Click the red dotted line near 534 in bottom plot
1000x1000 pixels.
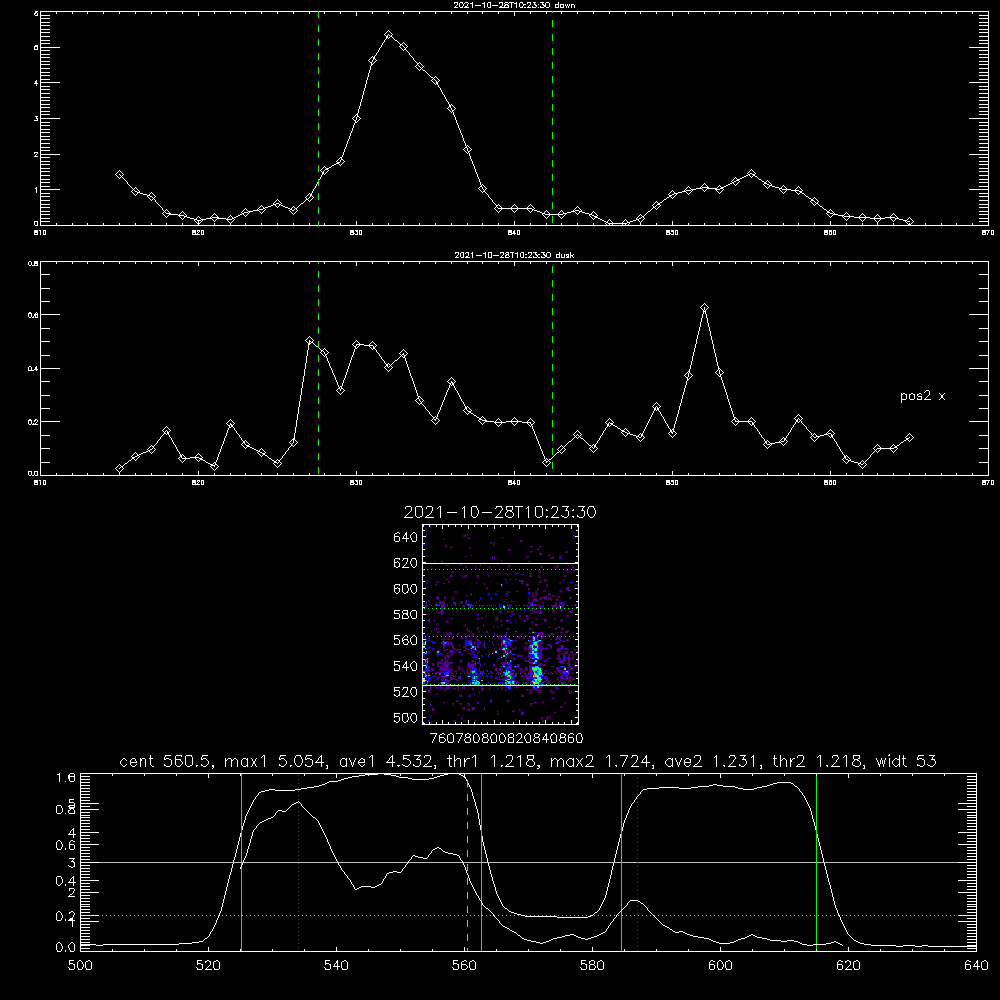click(298, 862)
